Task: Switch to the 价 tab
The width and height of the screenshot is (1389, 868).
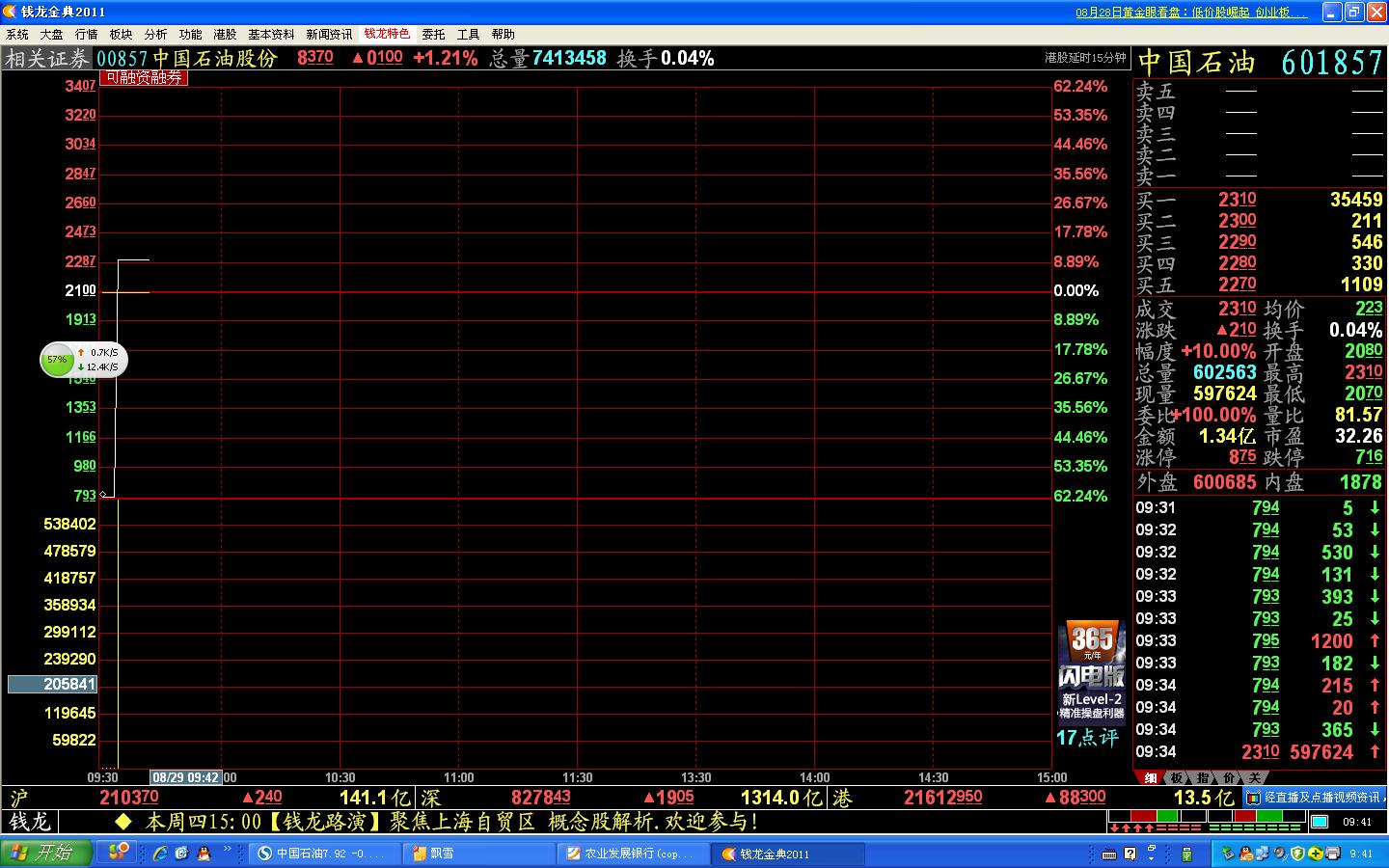Action: point(1228,777)
